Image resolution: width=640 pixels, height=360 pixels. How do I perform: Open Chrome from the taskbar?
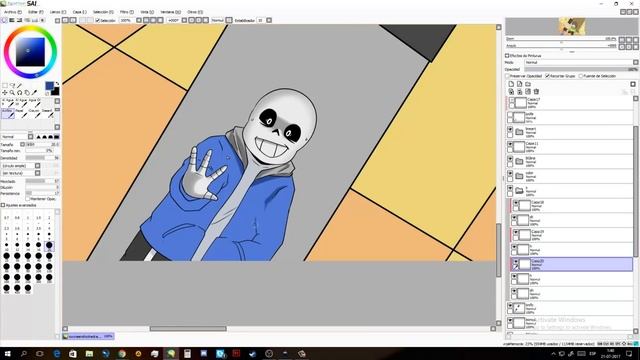pyautogui.click(x=122, y=354)
